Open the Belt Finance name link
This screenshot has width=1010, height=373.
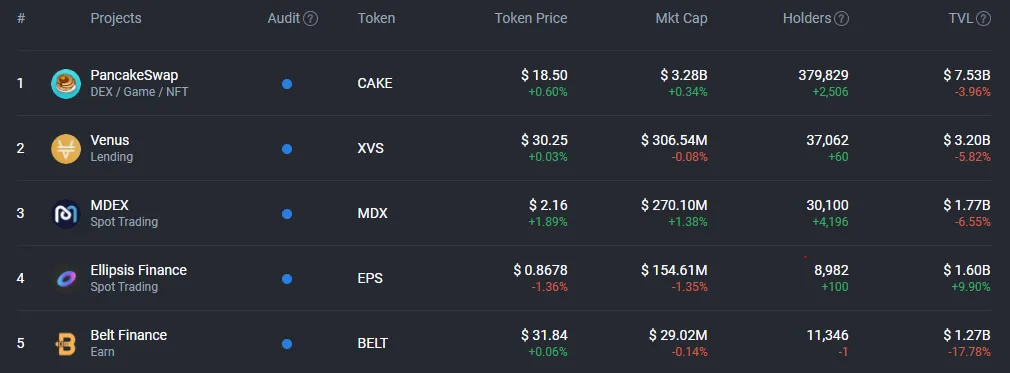coord(129,335)
